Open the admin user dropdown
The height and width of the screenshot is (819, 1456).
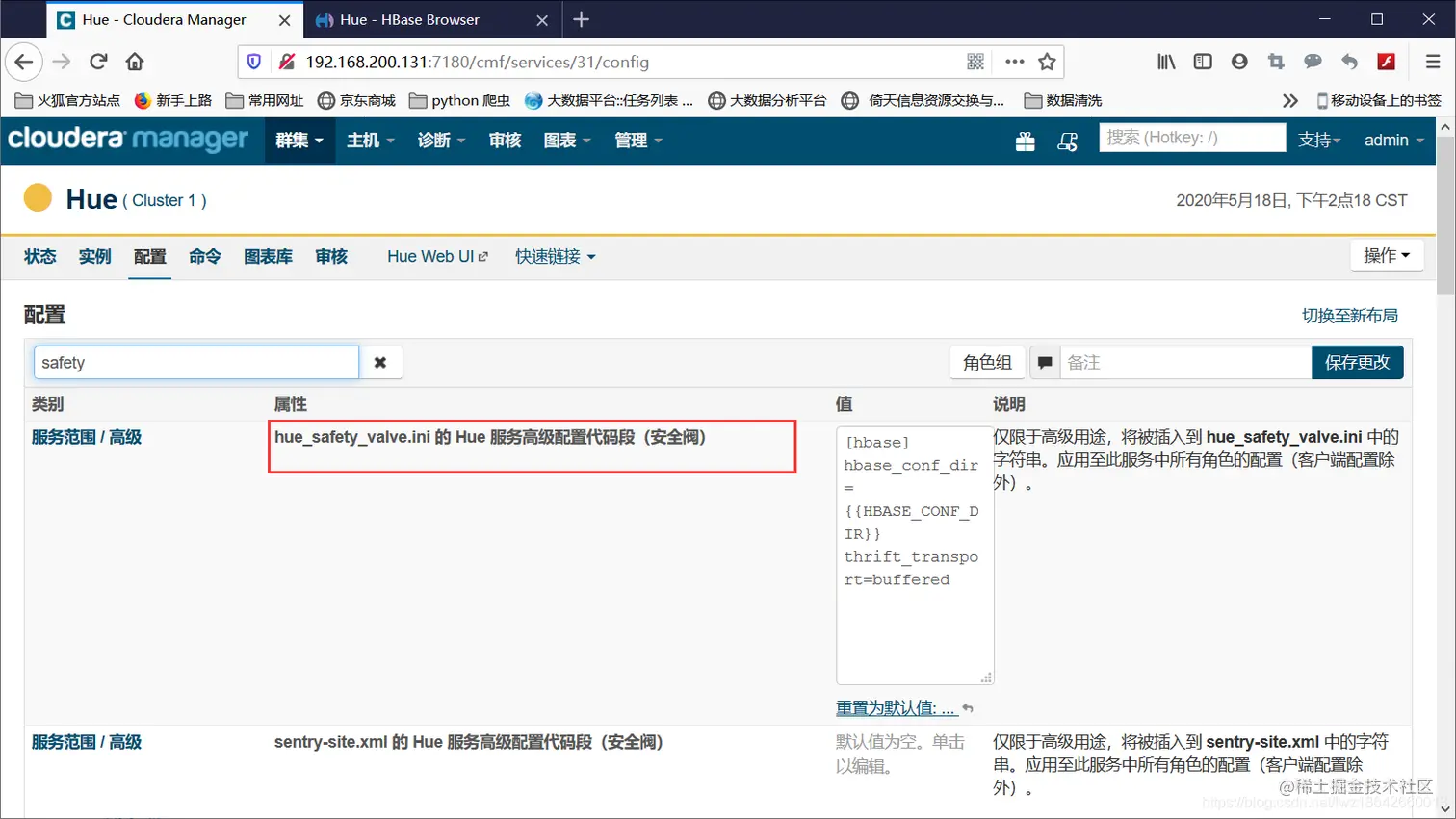click(x=1393, y=141)
